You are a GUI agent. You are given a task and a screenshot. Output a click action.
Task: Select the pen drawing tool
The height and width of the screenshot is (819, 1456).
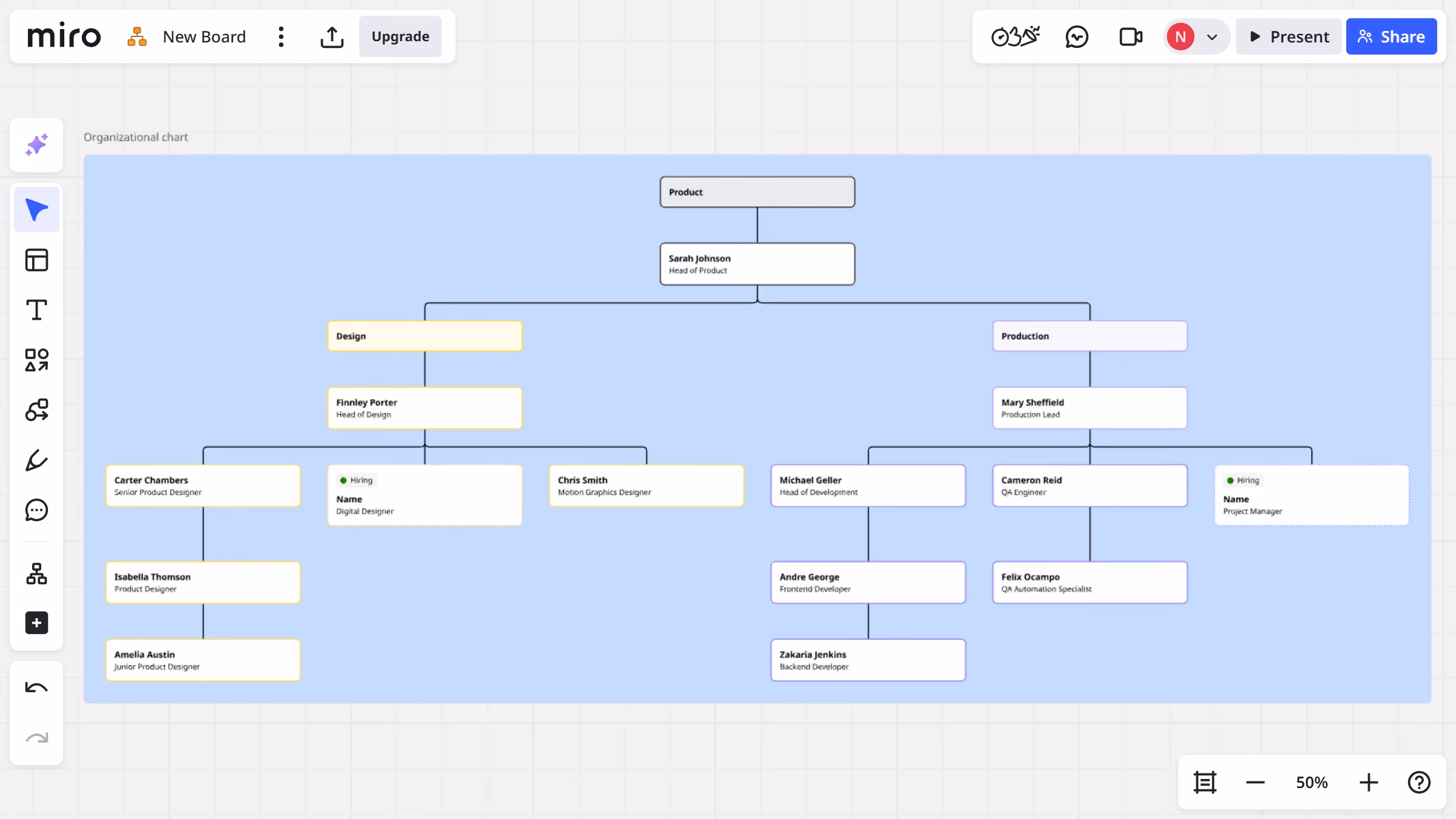[x=36, y=460]
